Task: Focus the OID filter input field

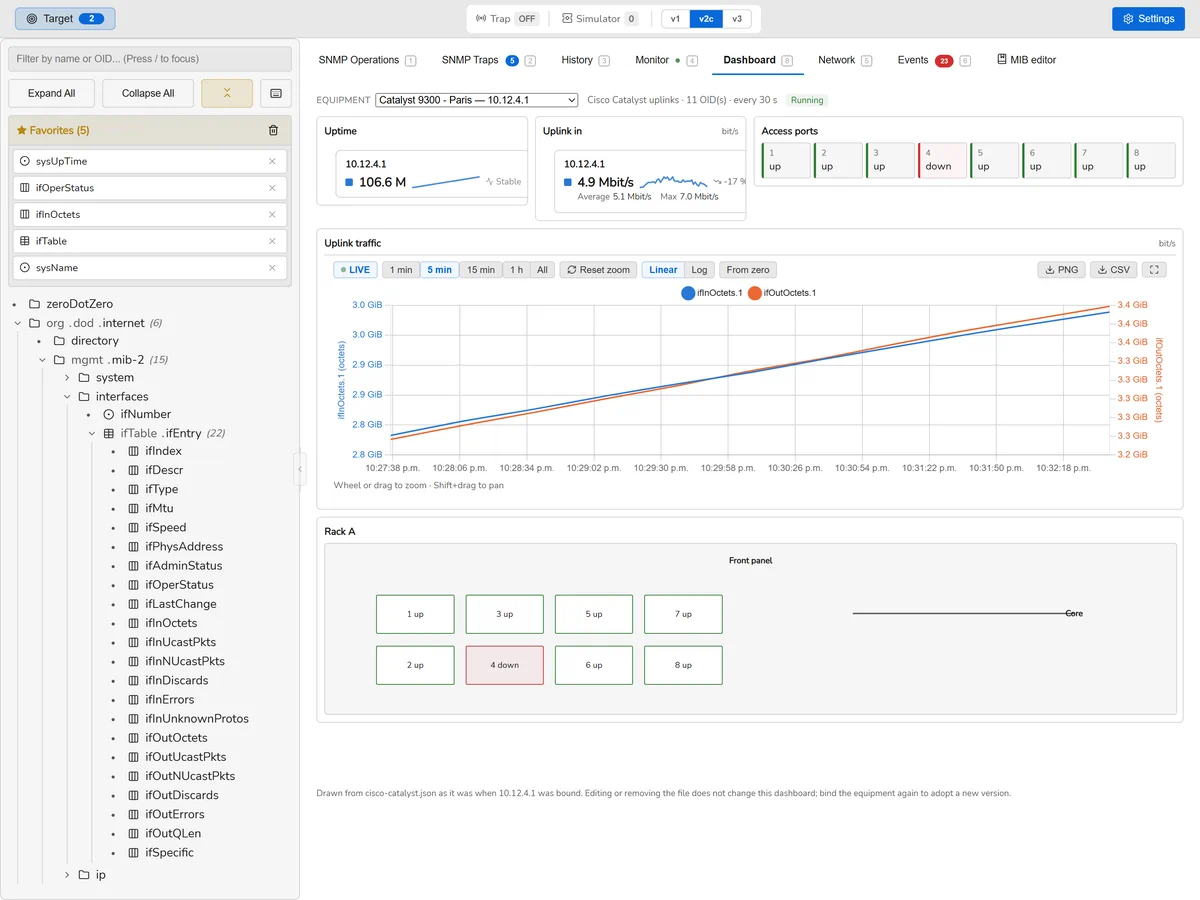Action: [150, 59]
